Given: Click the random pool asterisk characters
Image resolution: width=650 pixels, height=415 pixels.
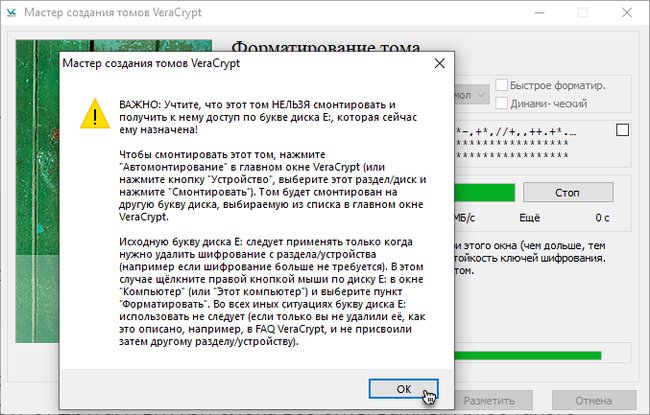Looking at the screenshot, I should coord(512,143).
